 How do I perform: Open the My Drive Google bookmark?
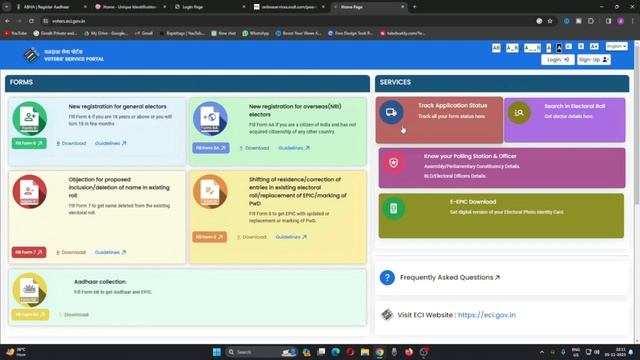(106, 33)
